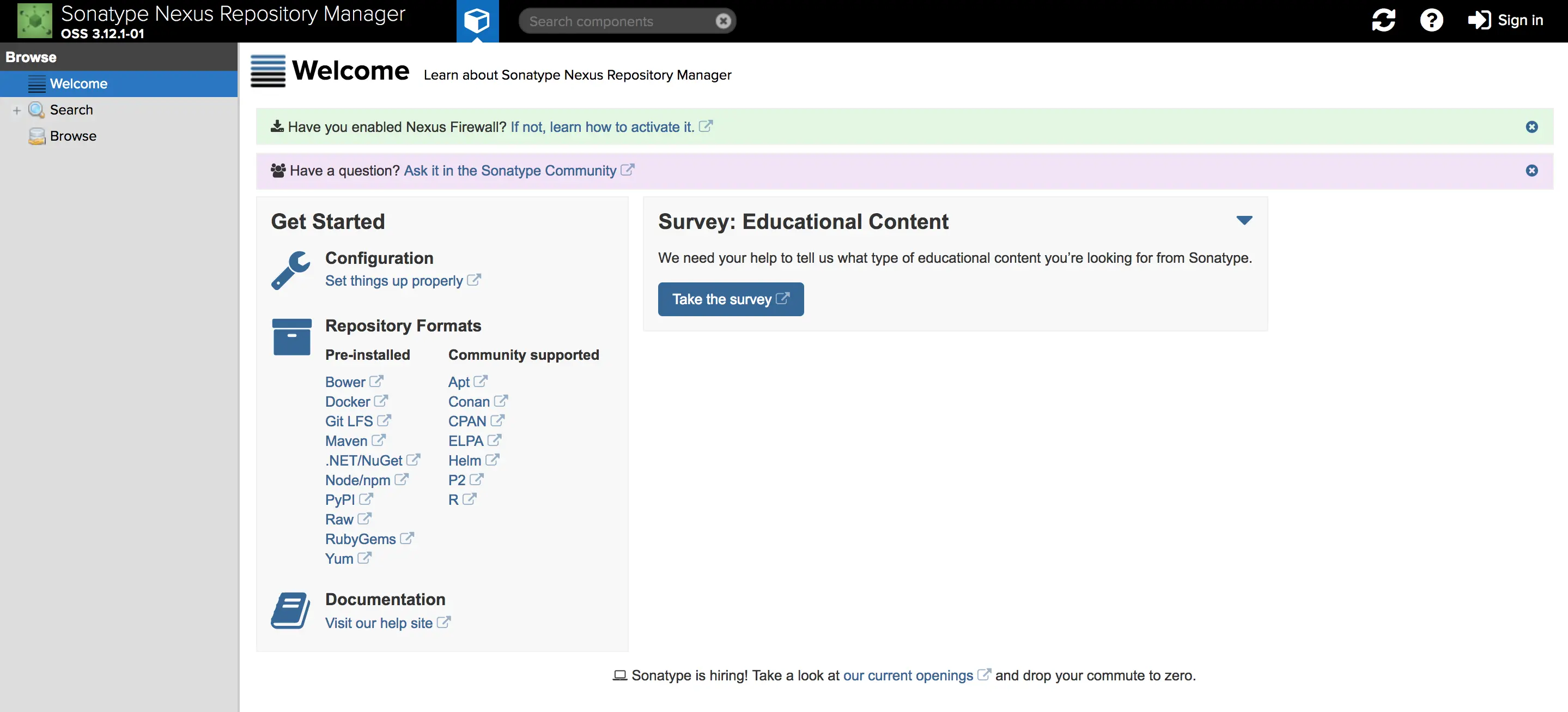1568x712 pixels.
Task: Click the wrench Configuration icon
Action: pyautogui.click(x=290, y=270)
